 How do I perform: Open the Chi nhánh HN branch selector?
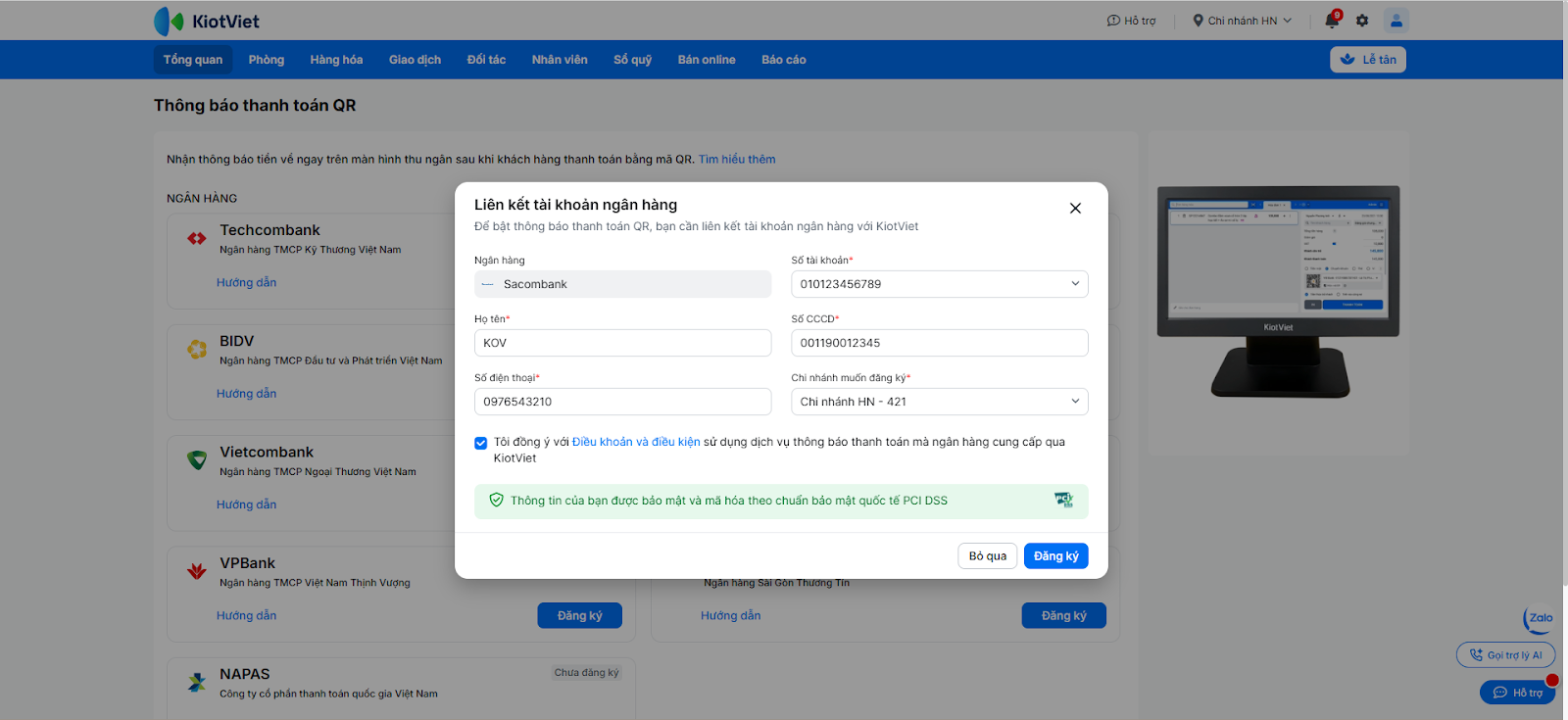pyautogui.click(x=1242, y=21)
